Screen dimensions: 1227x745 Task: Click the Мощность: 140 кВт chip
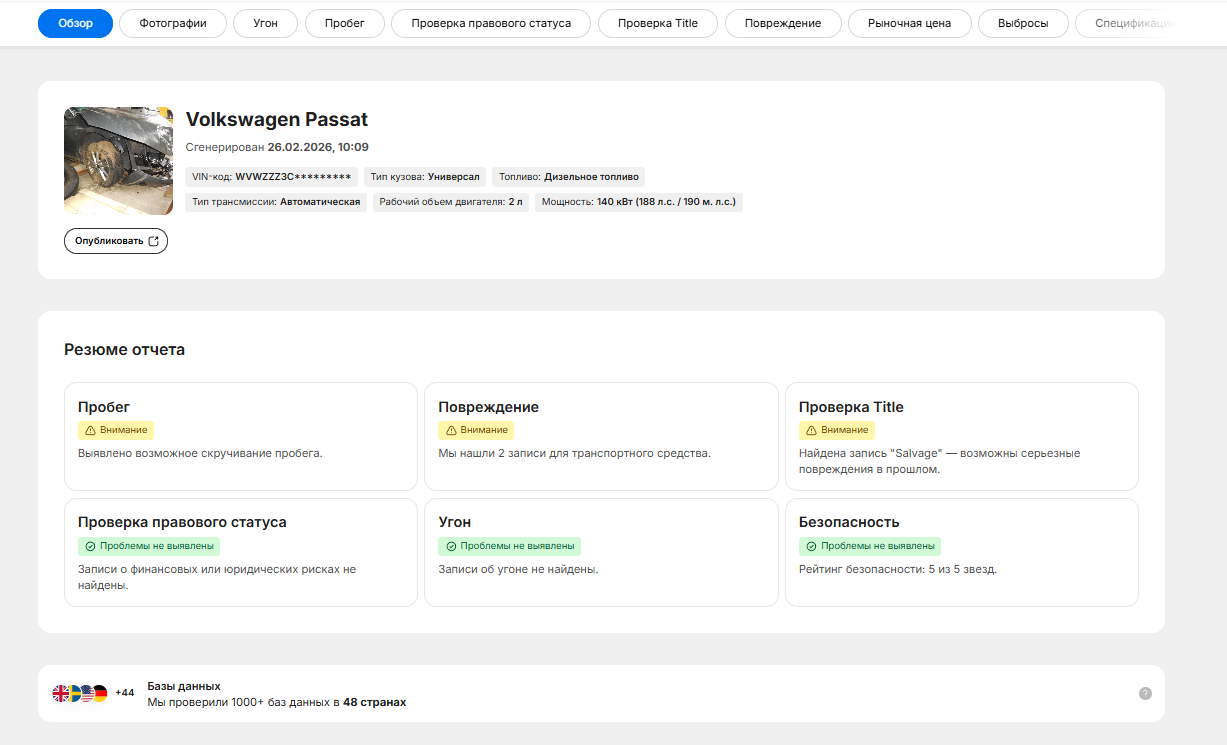point(639,202)
